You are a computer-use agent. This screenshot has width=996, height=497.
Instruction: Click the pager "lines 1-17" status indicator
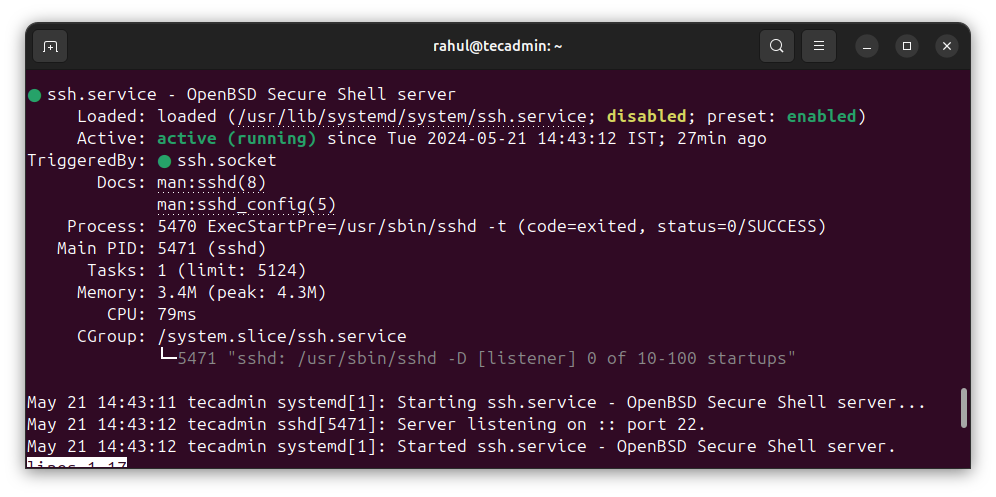click(x=77, y=464)
